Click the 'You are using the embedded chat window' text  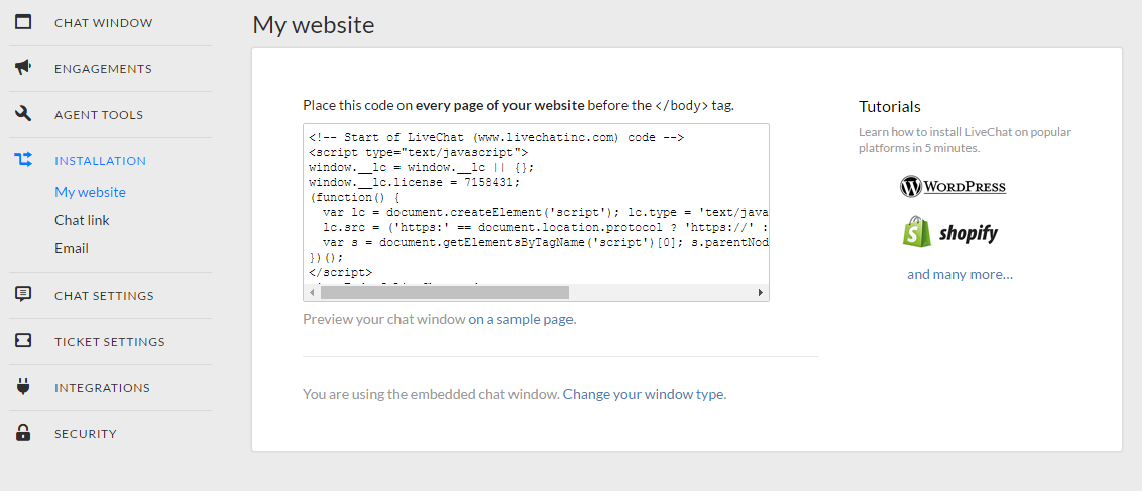(431, 394)
